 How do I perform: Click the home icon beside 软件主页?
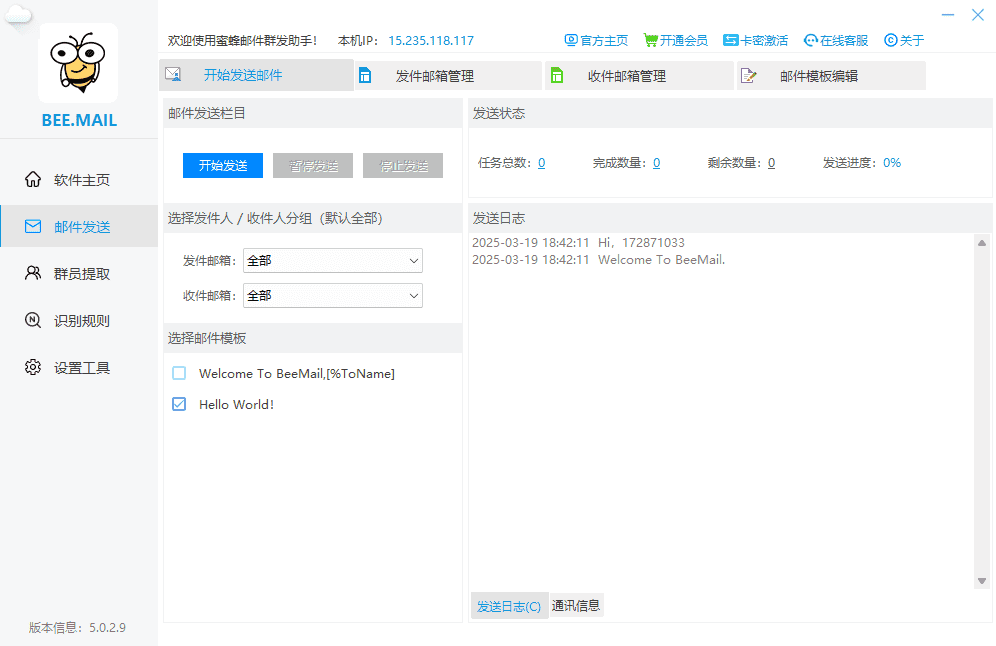tap(33, 180)
